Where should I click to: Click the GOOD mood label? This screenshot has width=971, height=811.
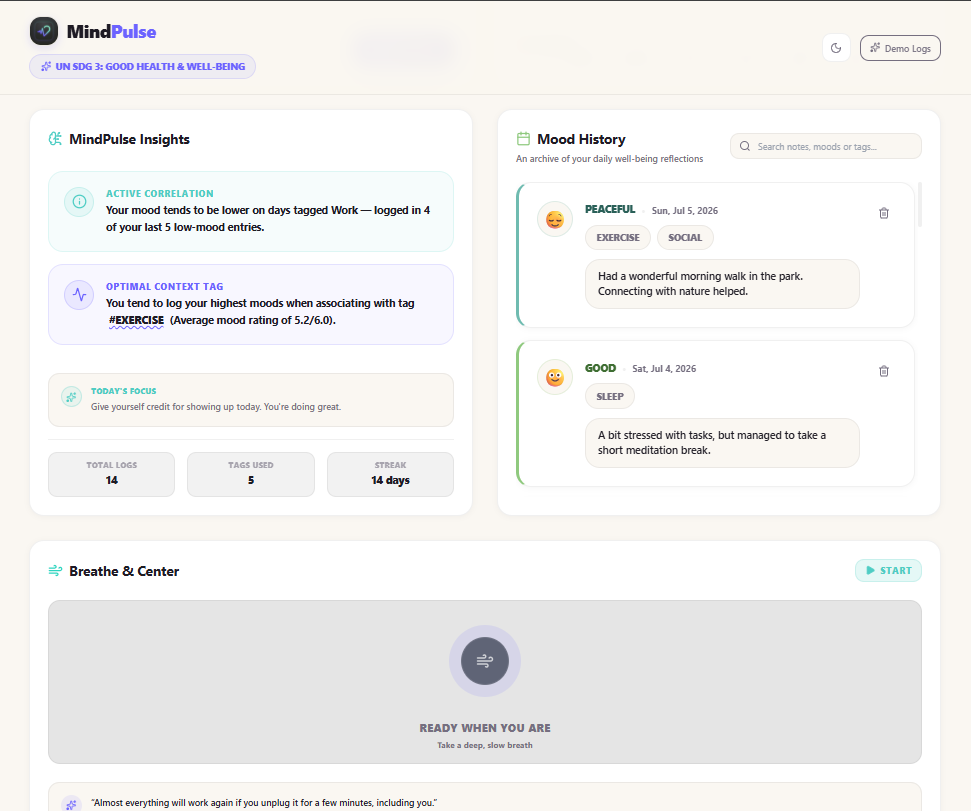601,368
